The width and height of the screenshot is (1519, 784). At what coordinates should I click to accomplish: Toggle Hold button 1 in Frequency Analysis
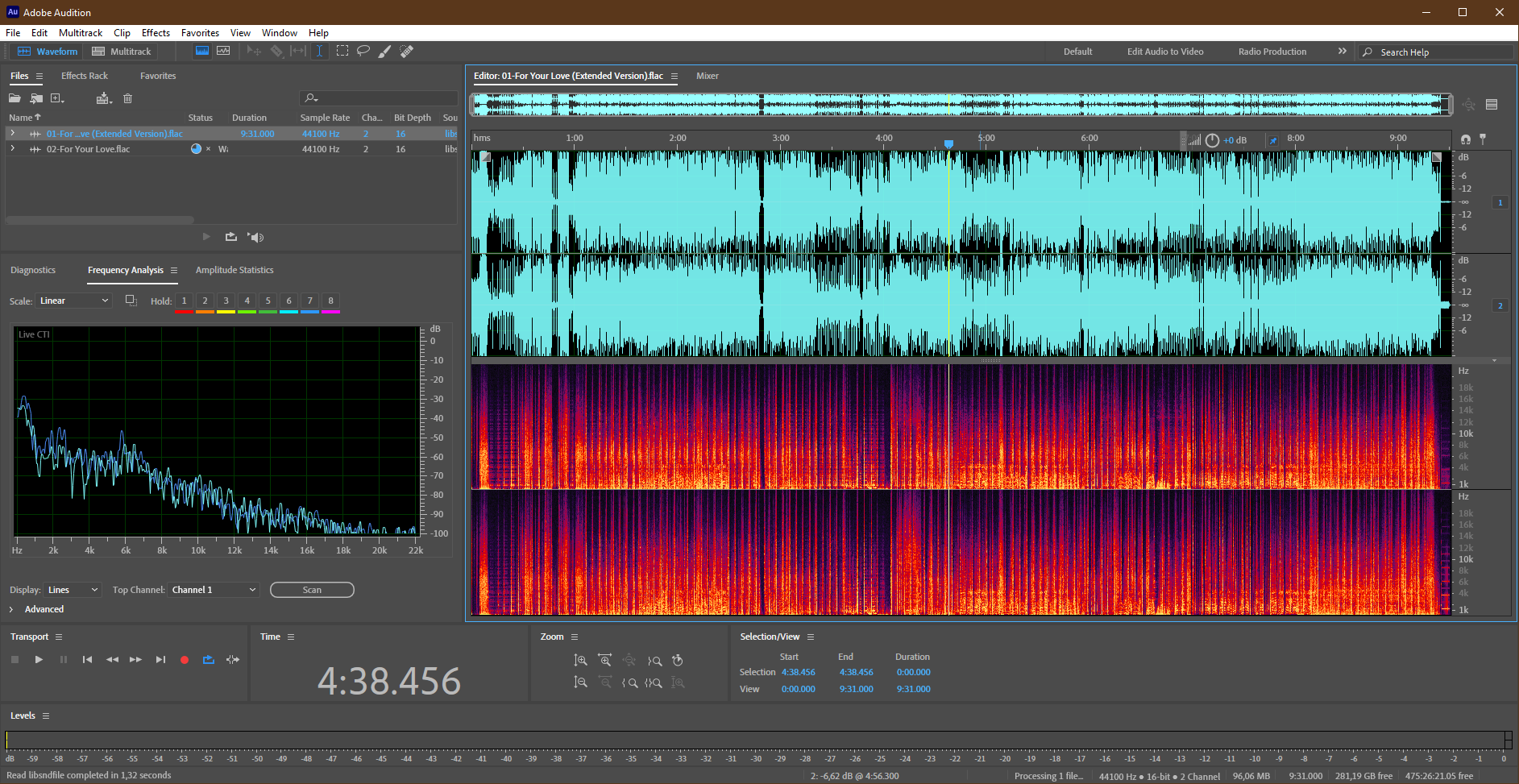[x=184, y=301]
